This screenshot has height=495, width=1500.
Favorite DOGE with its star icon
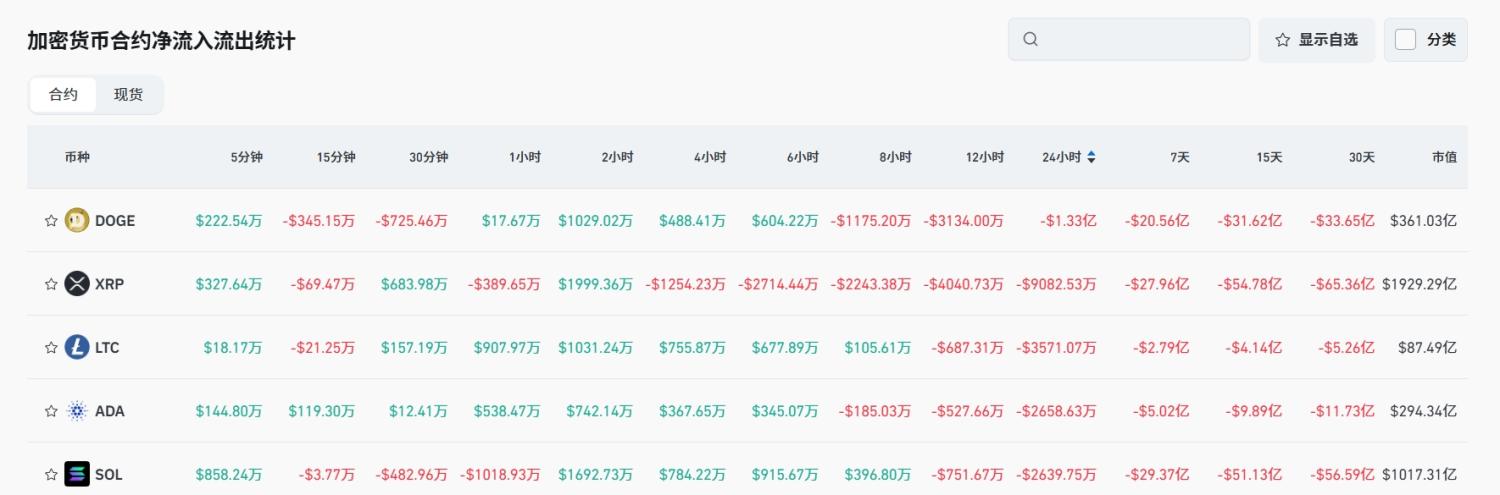(x=51, y=221)
